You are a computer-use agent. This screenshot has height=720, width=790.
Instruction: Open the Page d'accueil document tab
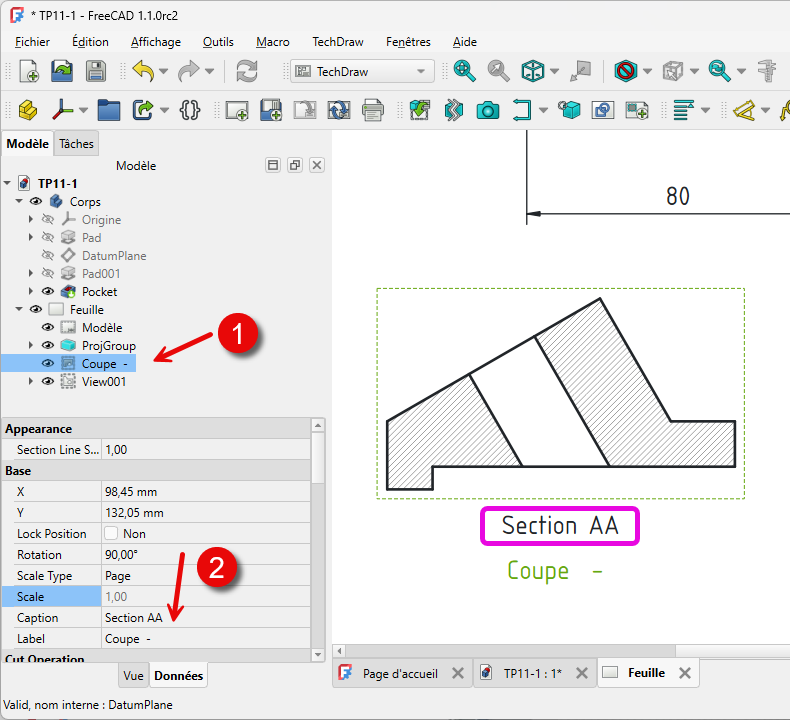400,674
